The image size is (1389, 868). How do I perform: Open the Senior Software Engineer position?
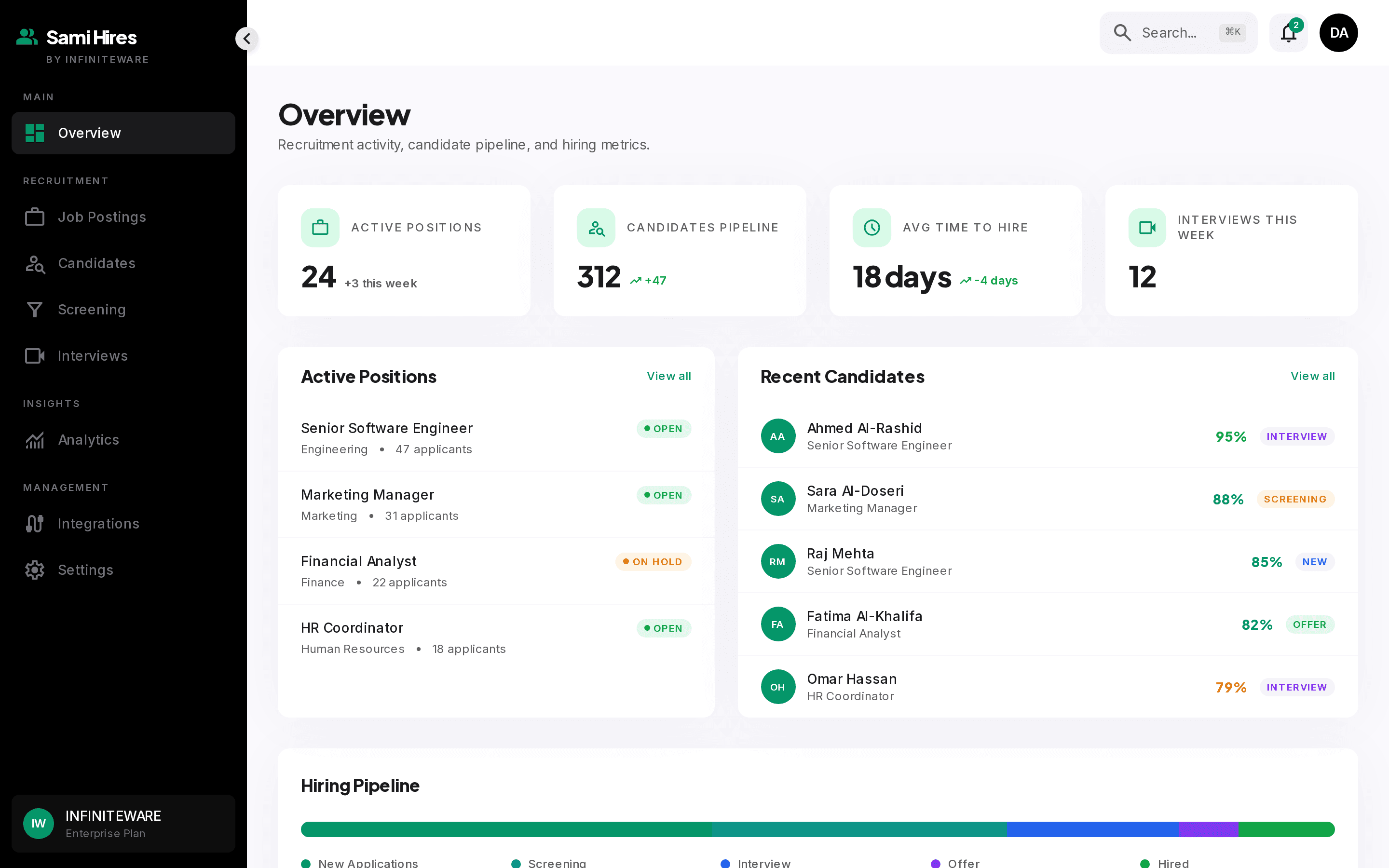tap(496, 439)
